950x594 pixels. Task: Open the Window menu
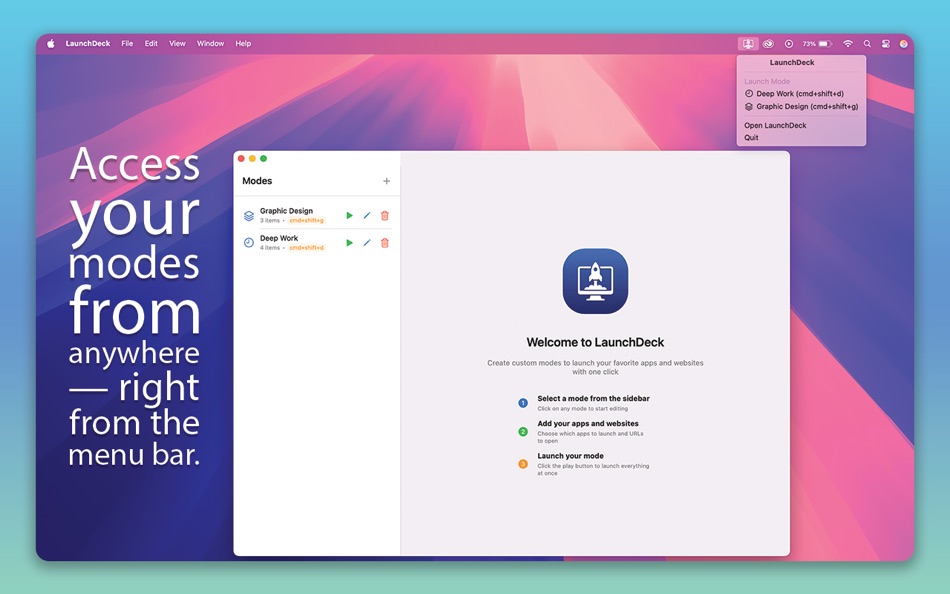pos(210,44)
